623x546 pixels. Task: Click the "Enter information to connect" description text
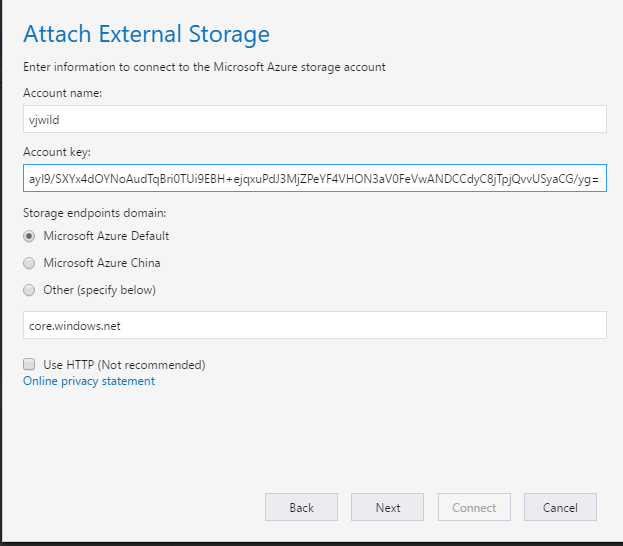tap(204, 67)
